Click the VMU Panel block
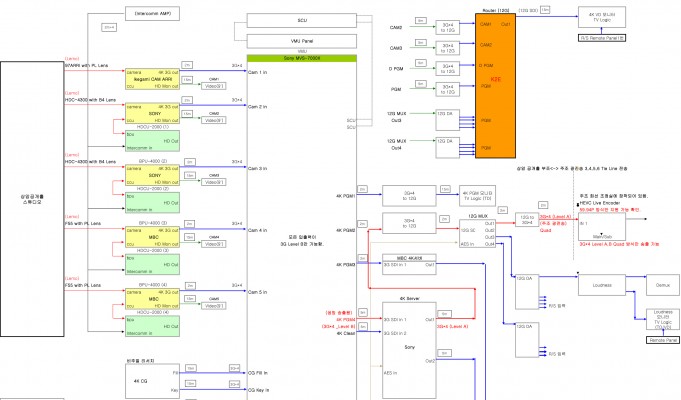 302,41
